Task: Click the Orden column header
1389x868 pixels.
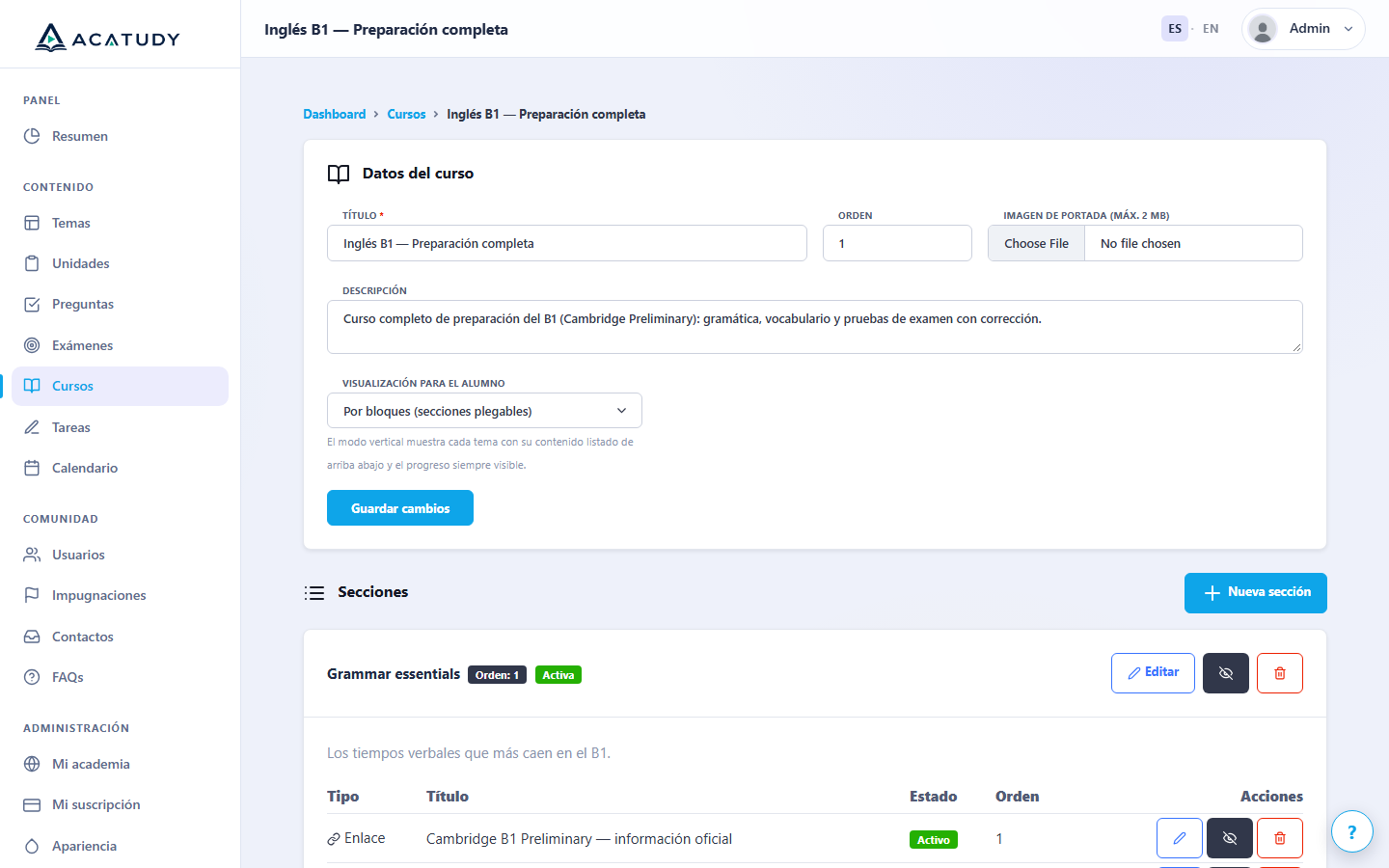Action: (1018, 797)
